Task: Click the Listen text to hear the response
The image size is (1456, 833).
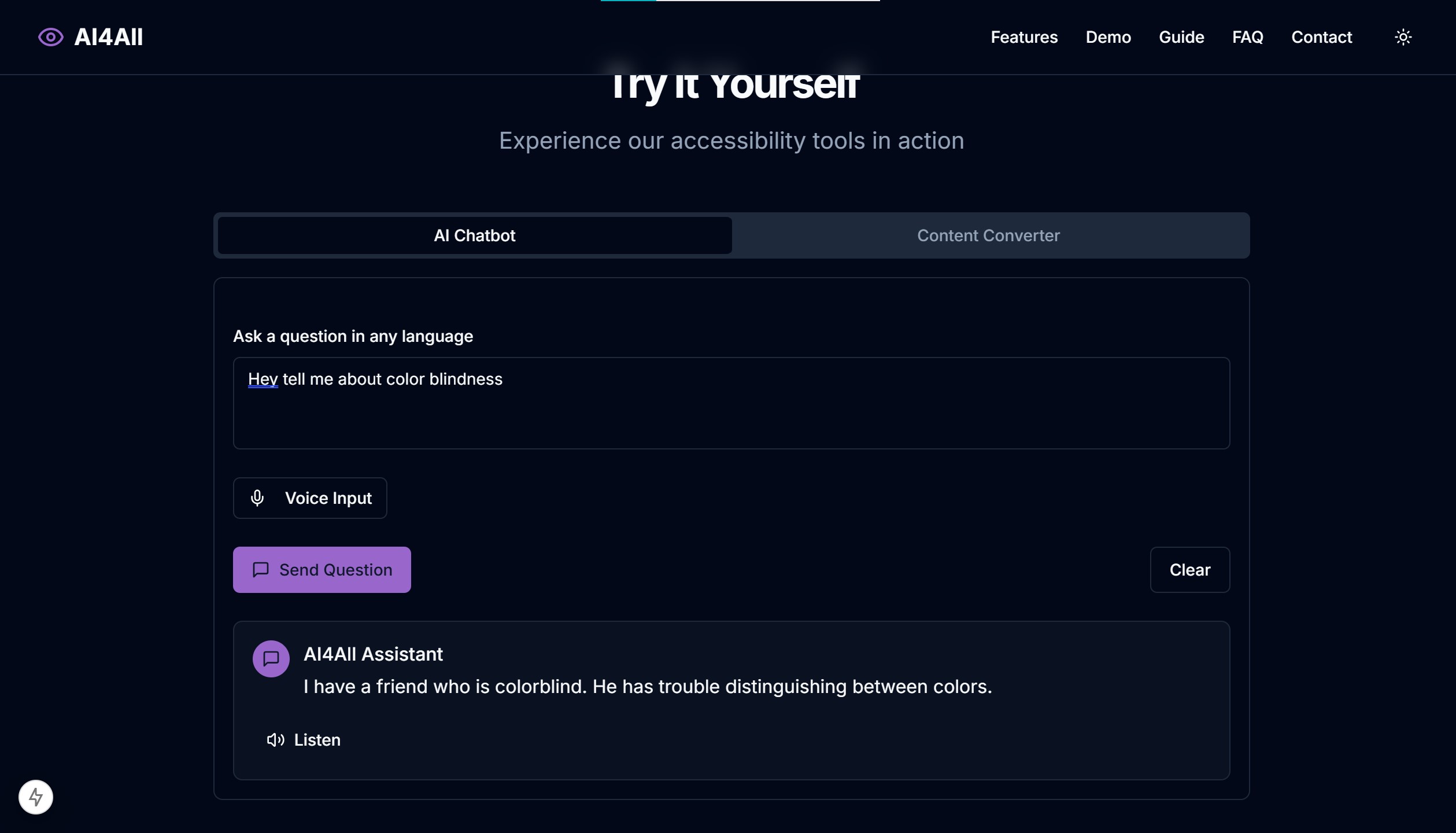Action: (317, 740)
